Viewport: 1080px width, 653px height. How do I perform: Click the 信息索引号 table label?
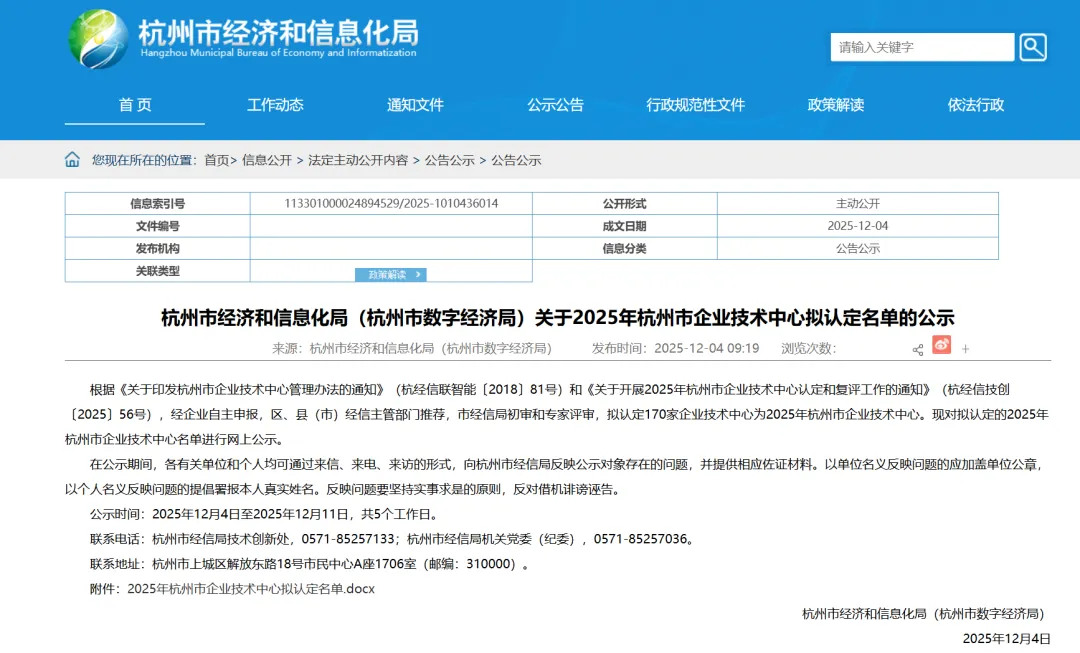tap(158, 204)
